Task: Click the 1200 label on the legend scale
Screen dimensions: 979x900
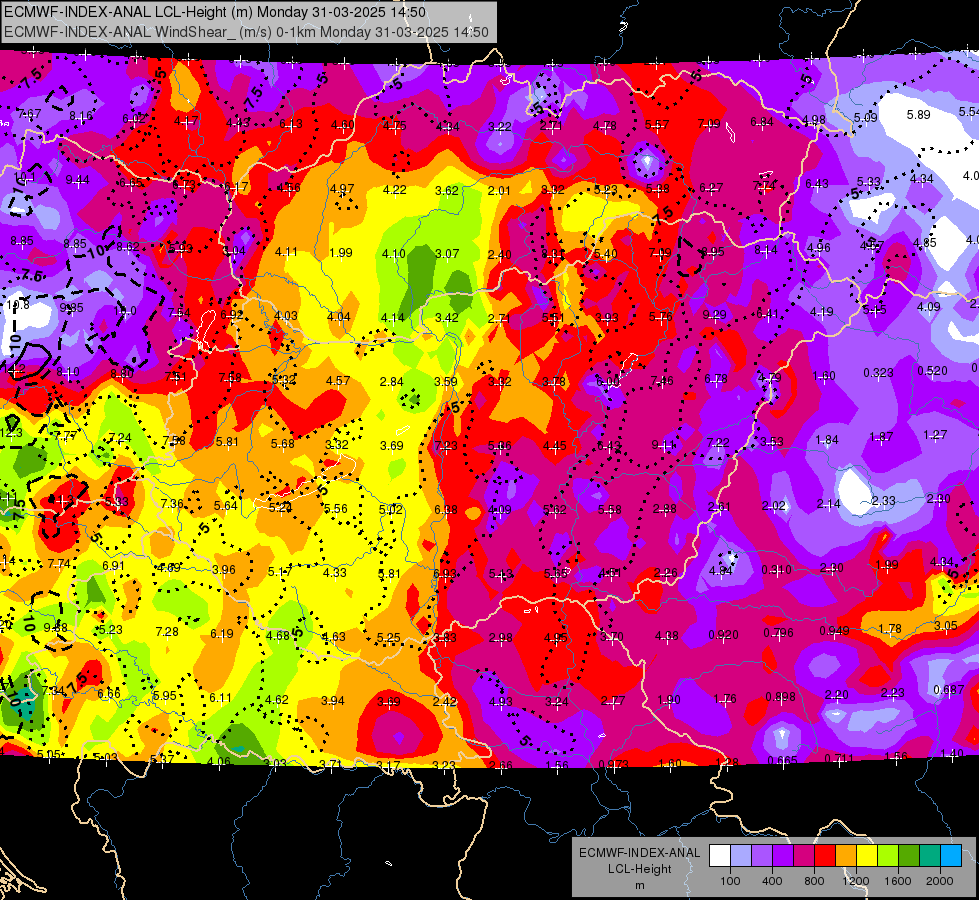Action: pos(856,881)
